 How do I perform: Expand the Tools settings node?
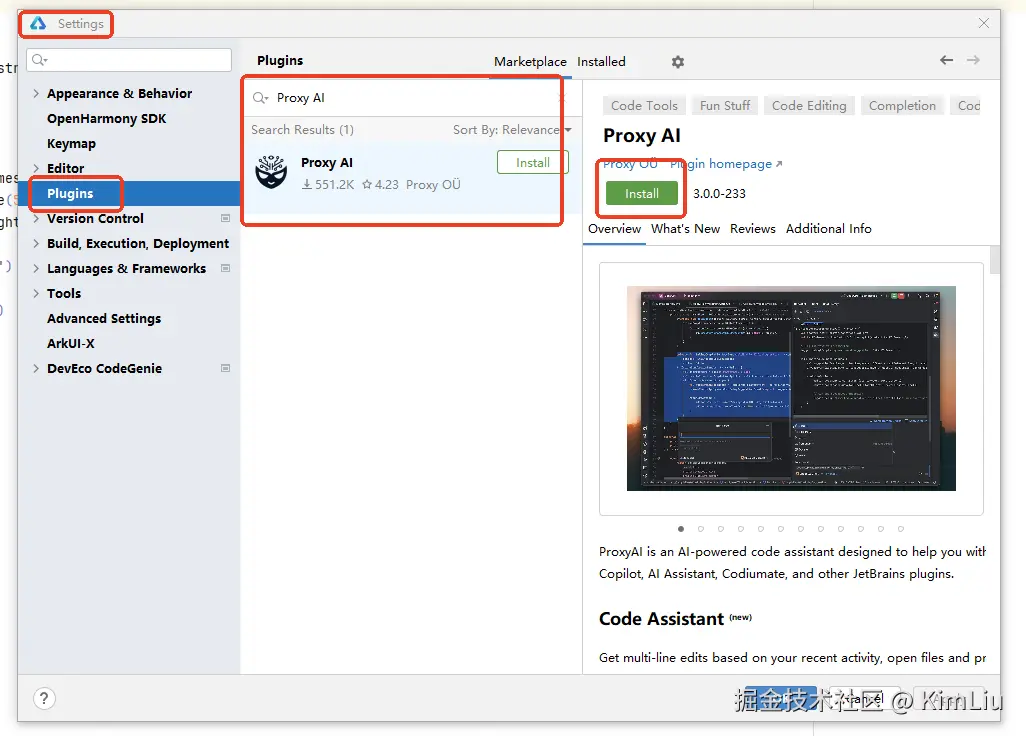pos(36,293)
